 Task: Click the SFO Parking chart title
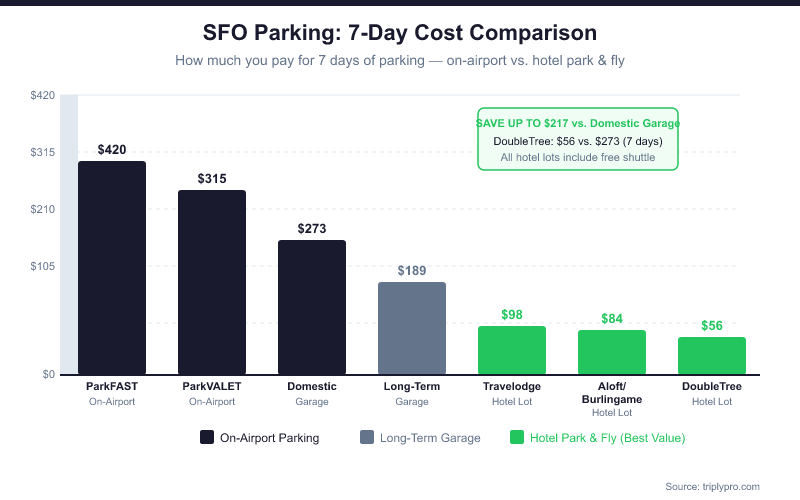pos(400,34)
